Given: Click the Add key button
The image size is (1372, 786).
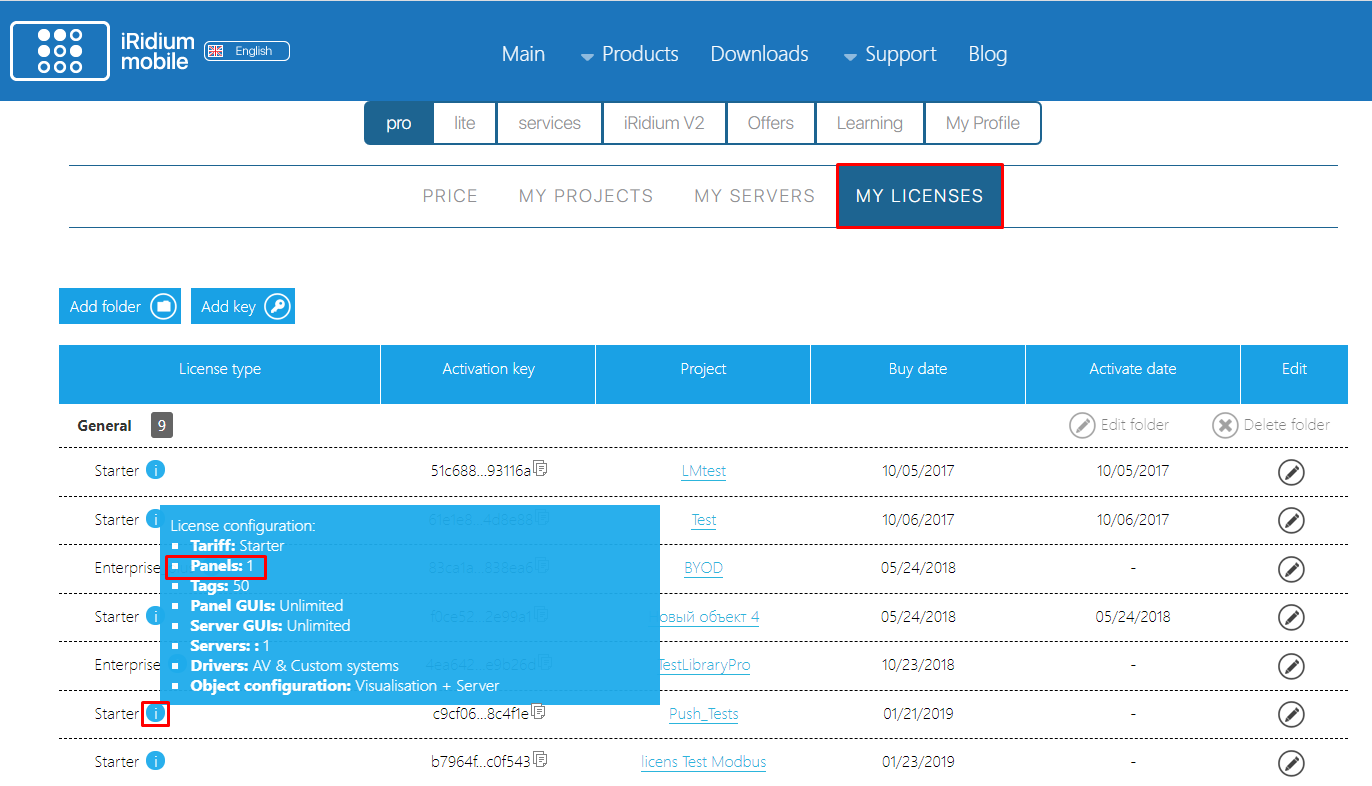Looking at the screenshot, I should [242, 307].
